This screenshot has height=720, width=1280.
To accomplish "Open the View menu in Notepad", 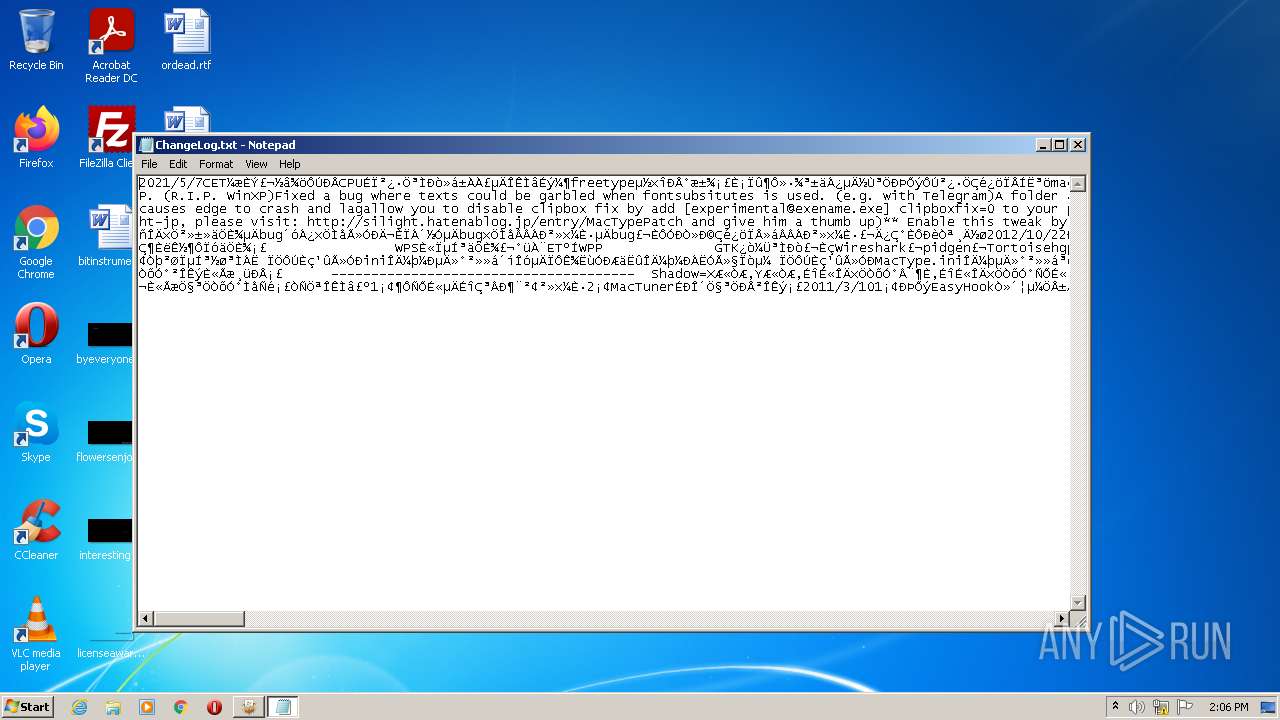I will (256, 164).
